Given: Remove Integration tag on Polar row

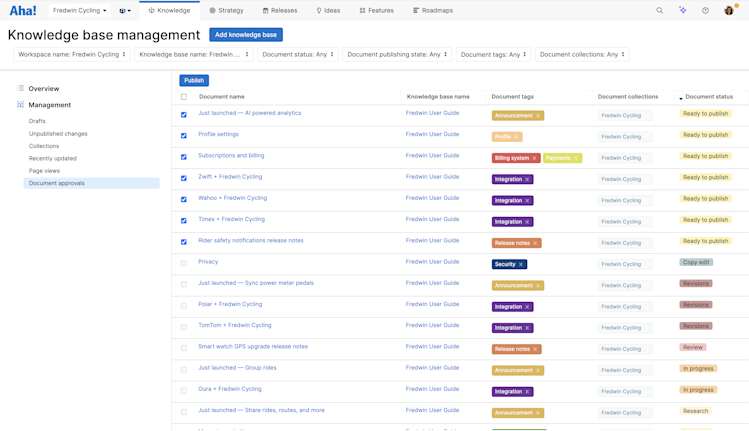Looking at the screenshot, I should pos(527,307).
